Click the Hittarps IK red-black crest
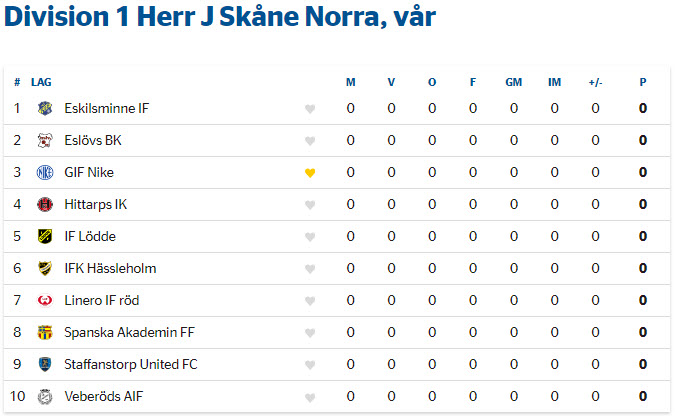Image resolution: width=675 pixels, height=416 pixels. point(45,205)
